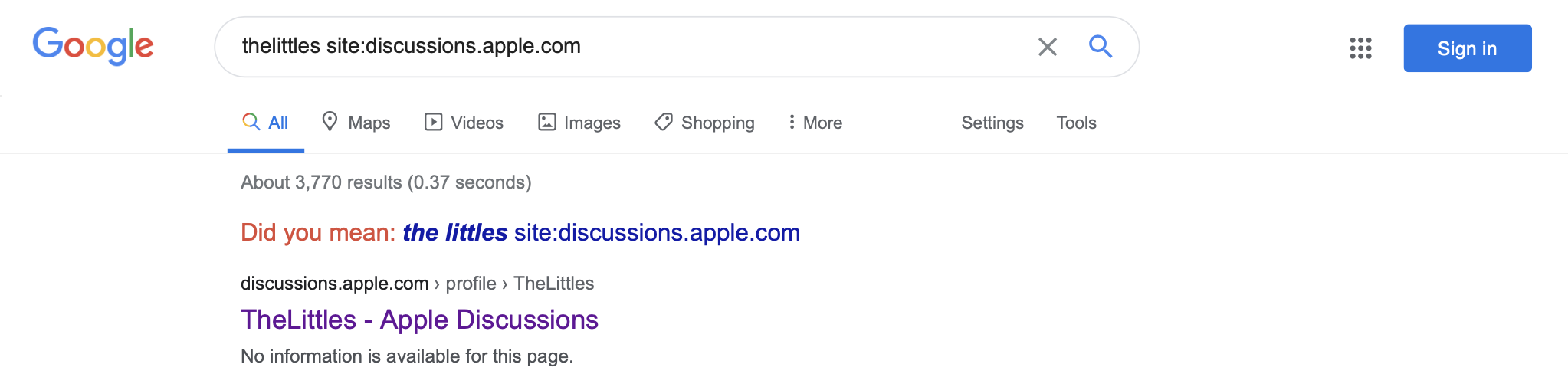
Task: Clear the search box with X
Action: [x=1047, y=47]
